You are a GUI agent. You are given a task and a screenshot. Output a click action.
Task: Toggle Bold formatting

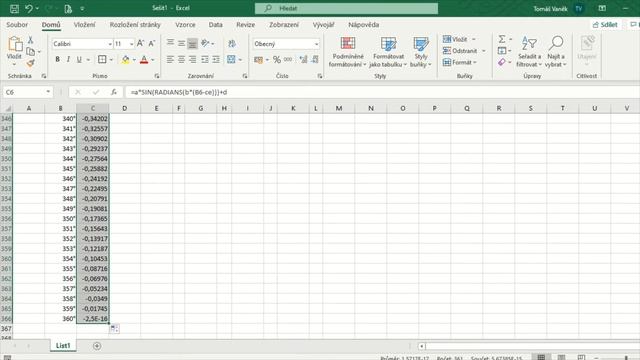tap(58, 60)
